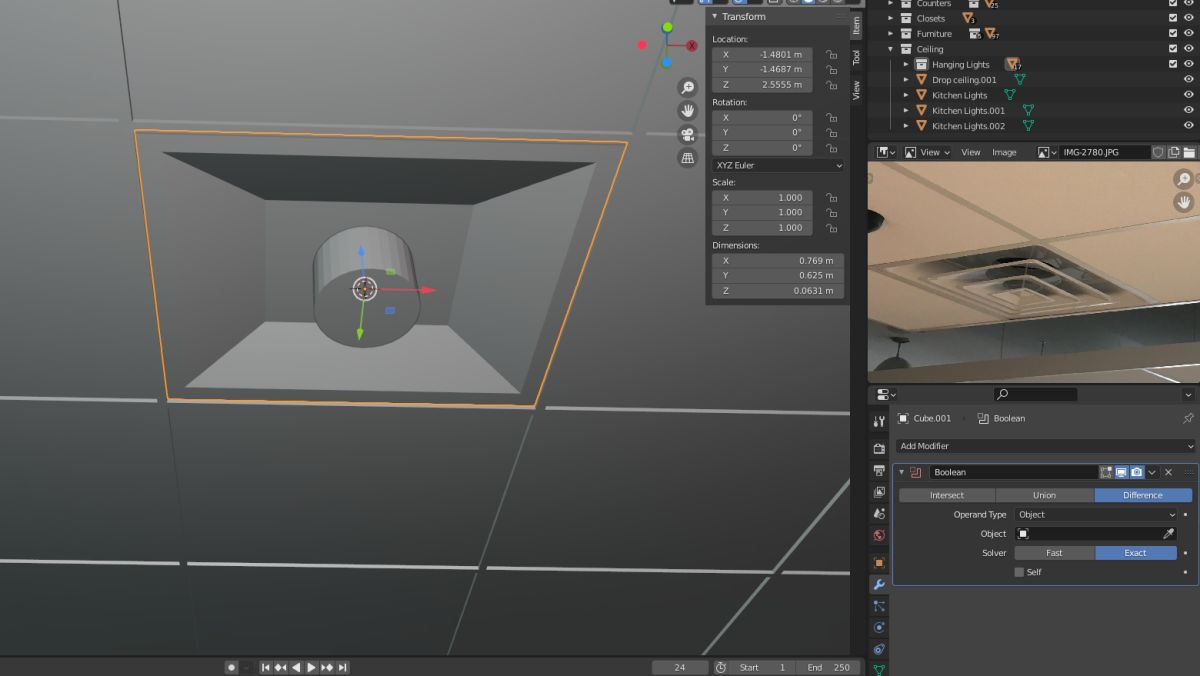The height and width of the screenshot is (676, 1200).
Task: Click the play animation button
Action: pos(311,667)
